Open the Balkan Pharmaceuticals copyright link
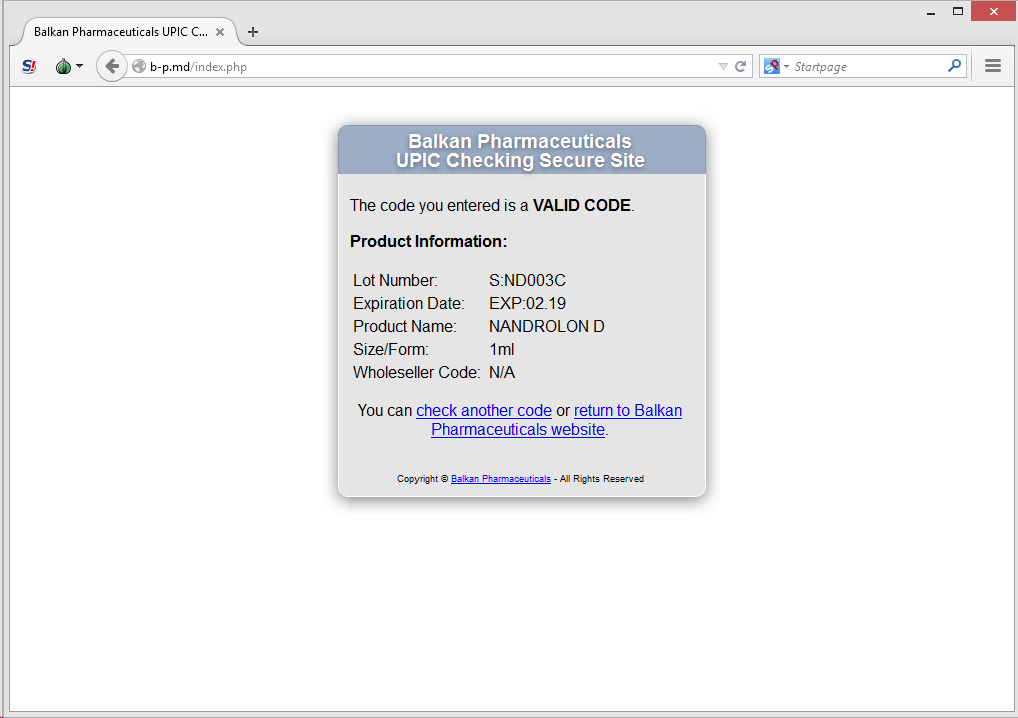1018x718 pixels. pyautogui.click(x=501, y=479)
